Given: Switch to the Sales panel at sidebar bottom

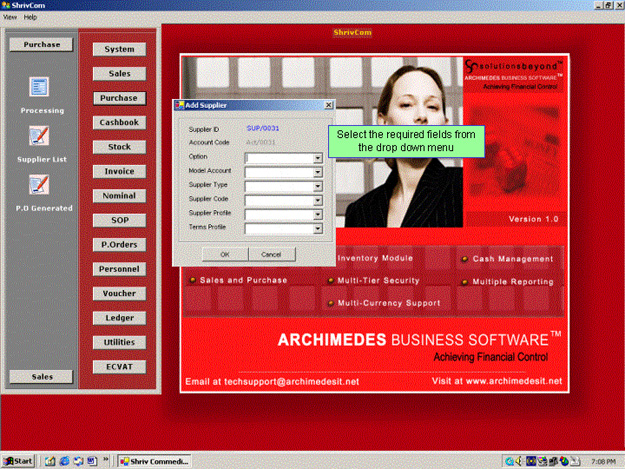Looking at the screenshot, I should tap(42, 376).
